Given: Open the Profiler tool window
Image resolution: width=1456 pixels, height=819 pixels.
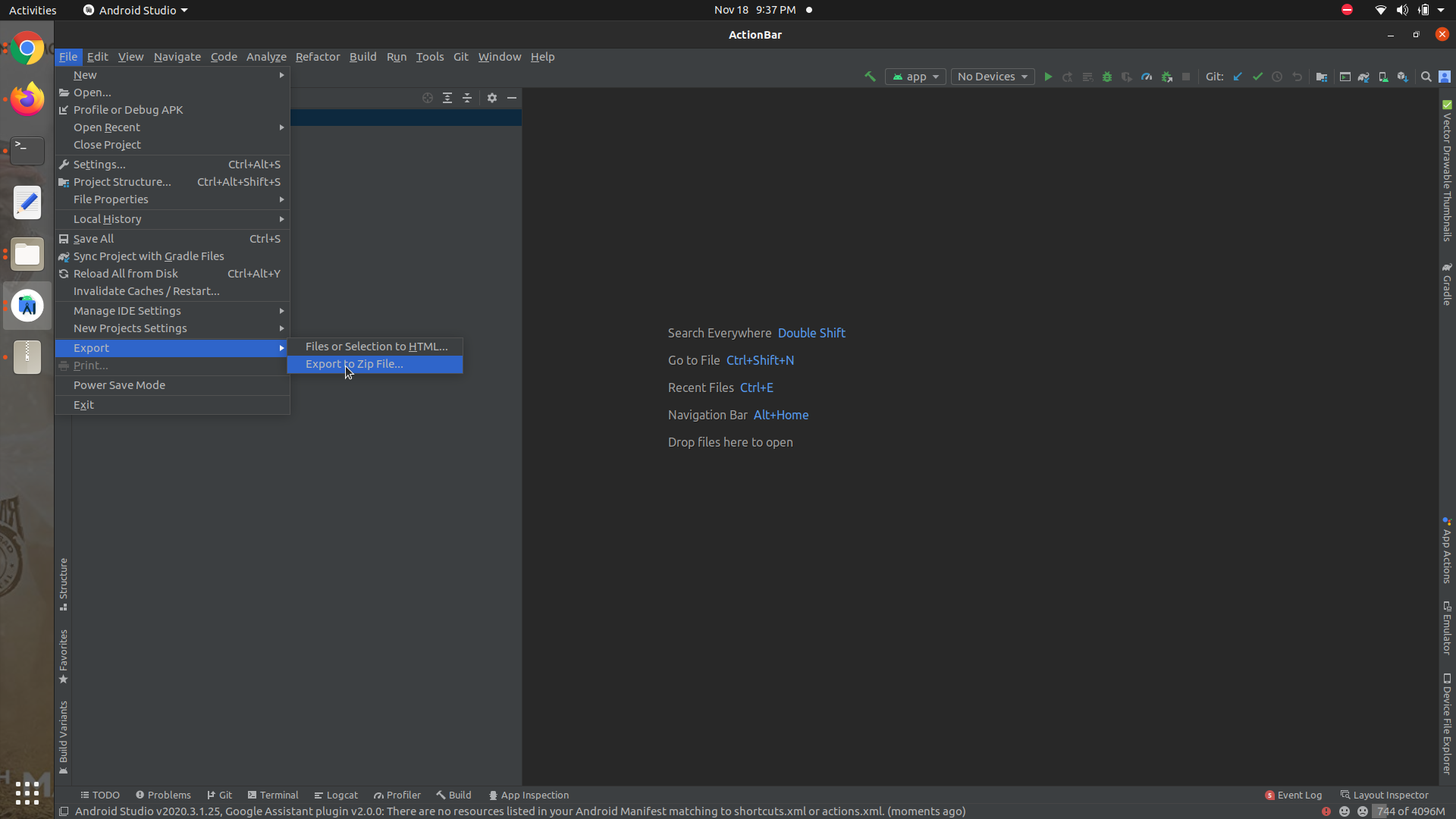Looking at the screenshot, I should pyautogui.click(x=397, y=795).
